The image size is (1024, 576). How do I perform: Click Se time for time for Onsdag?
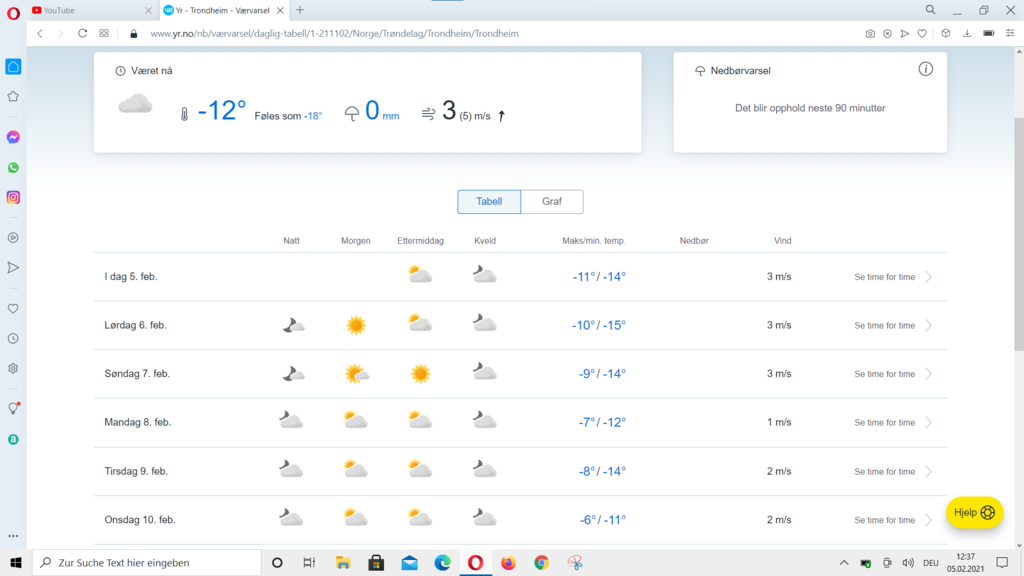tap(884, 520)
